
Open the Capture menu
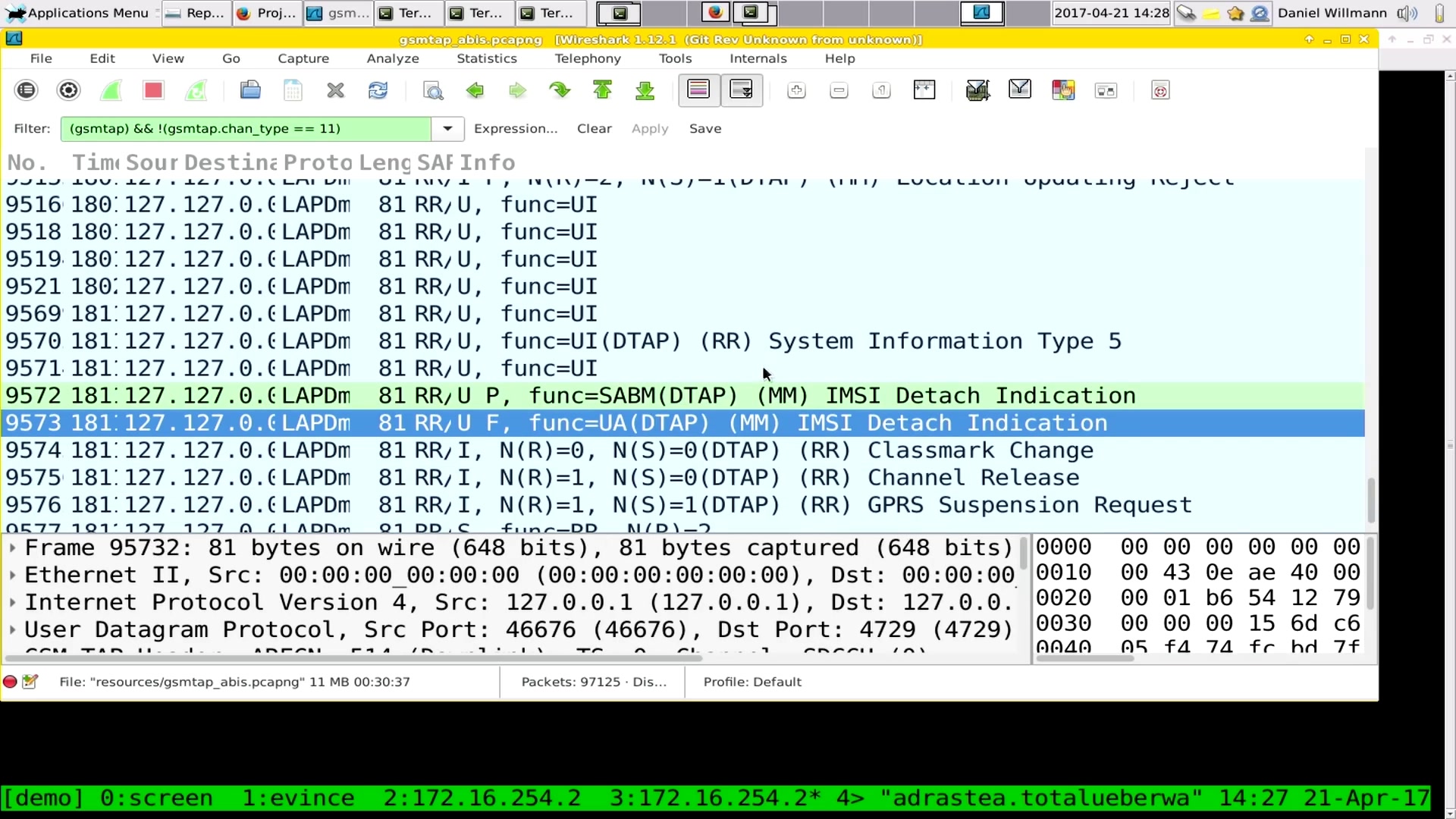(x=303, y=58)
